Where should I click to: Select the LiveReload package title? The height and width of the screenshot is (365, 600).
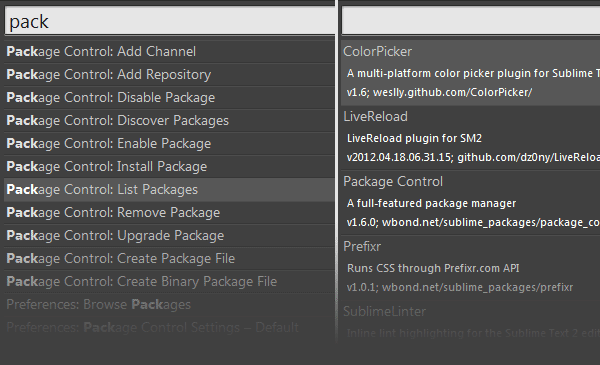pyautogui.click(x=375, y=116)
